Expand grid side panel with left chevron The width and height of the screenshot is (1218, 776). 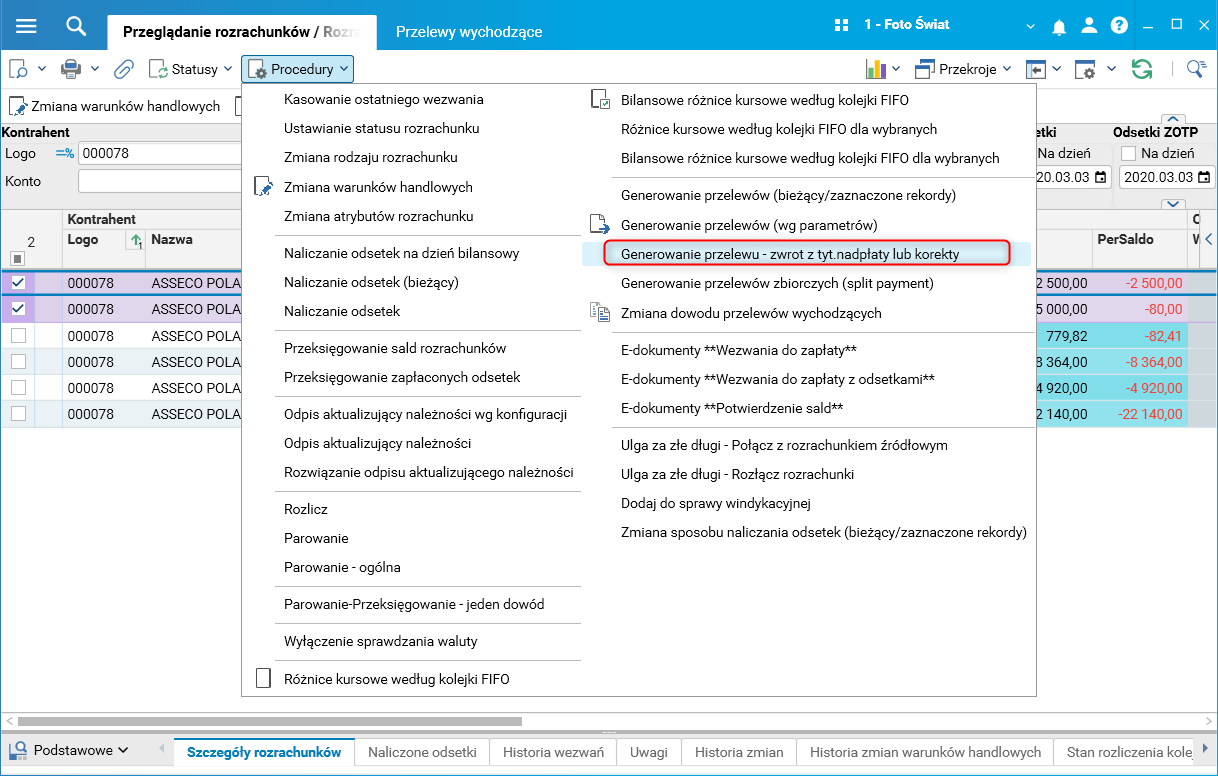pyautogui.click(x=1208, y=239)
